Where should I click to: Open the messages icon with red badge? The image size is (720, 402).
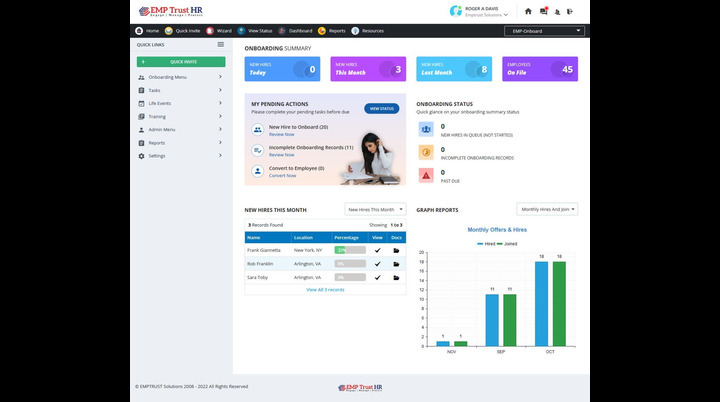point(544,12)
